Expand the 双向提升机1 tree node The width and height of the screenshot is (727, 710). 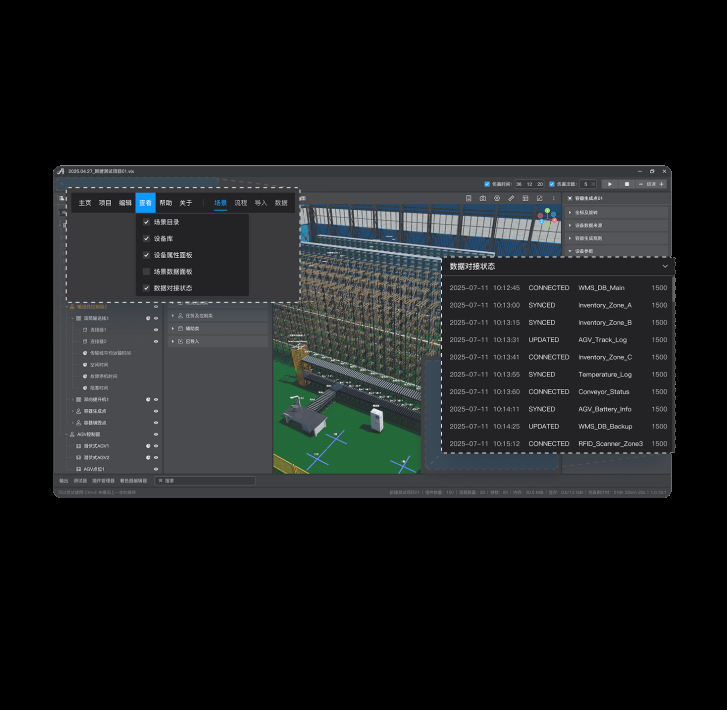pos(73,399)
